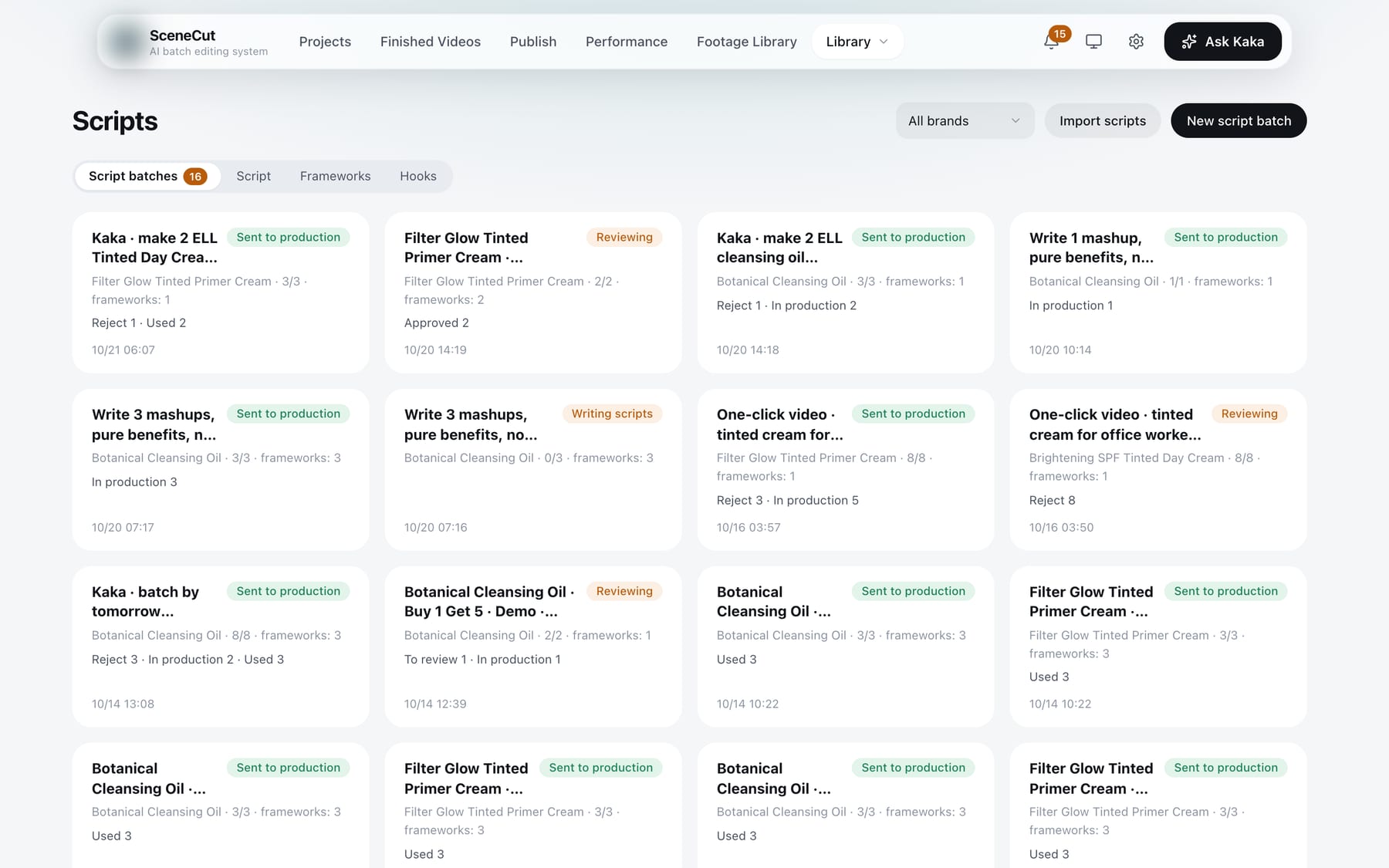This screenshot has height=868, width=1389.
Task: Open the notifications bell icon
Action: [1051, 42]
